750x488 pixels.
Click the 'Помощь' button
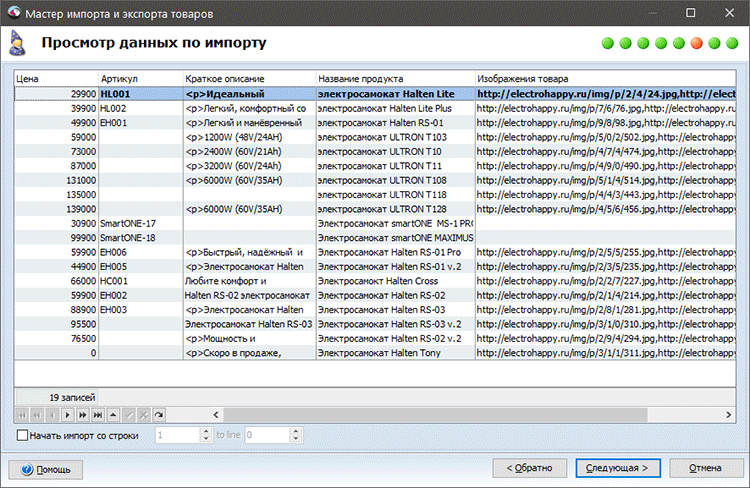click(x=45, y=469)
